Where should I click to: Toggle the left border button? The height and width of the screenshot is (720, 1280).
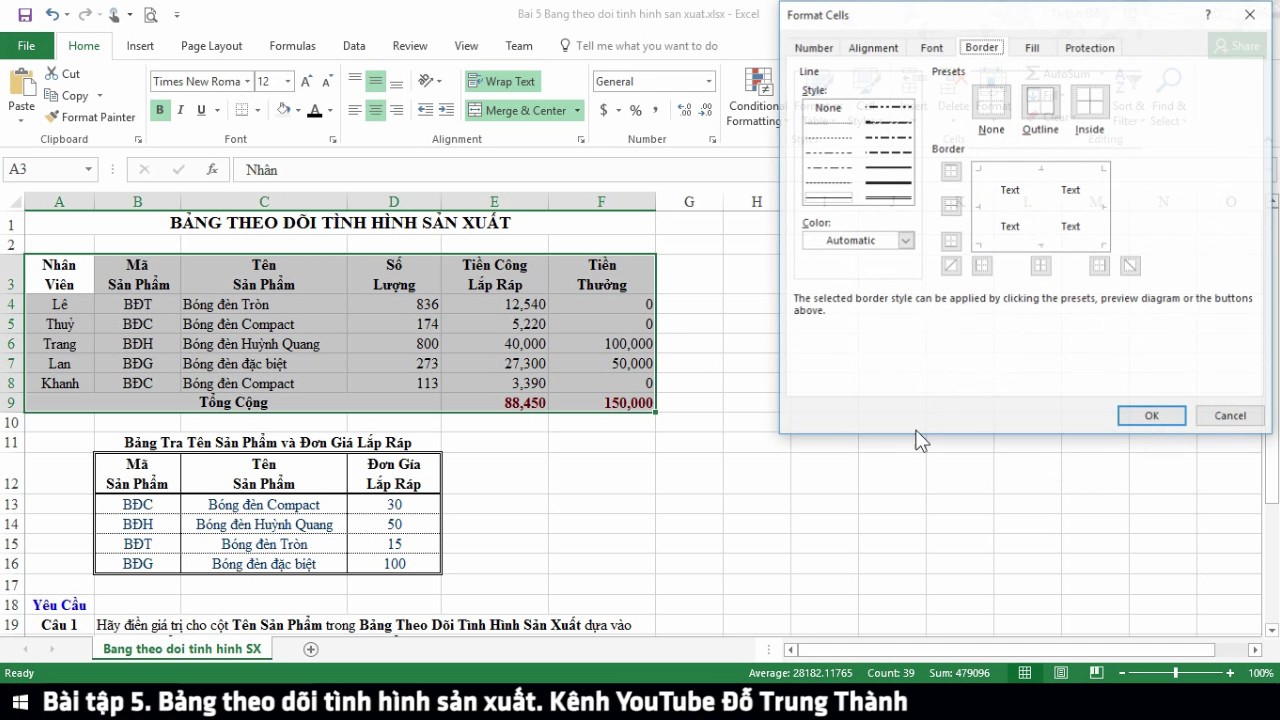[982, 265]
